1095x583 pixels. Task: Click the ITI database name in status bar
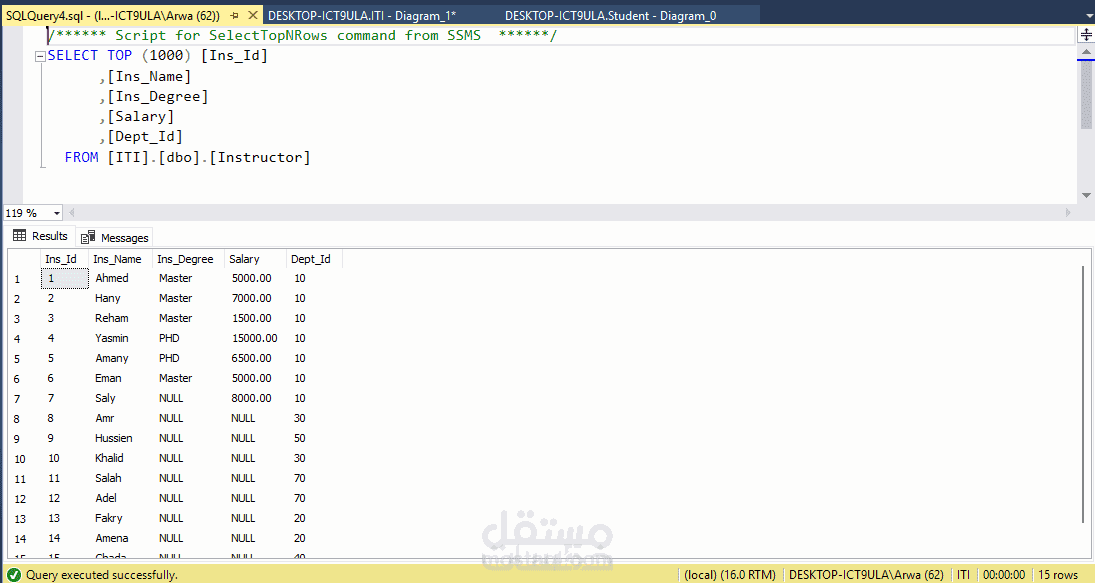963,575
